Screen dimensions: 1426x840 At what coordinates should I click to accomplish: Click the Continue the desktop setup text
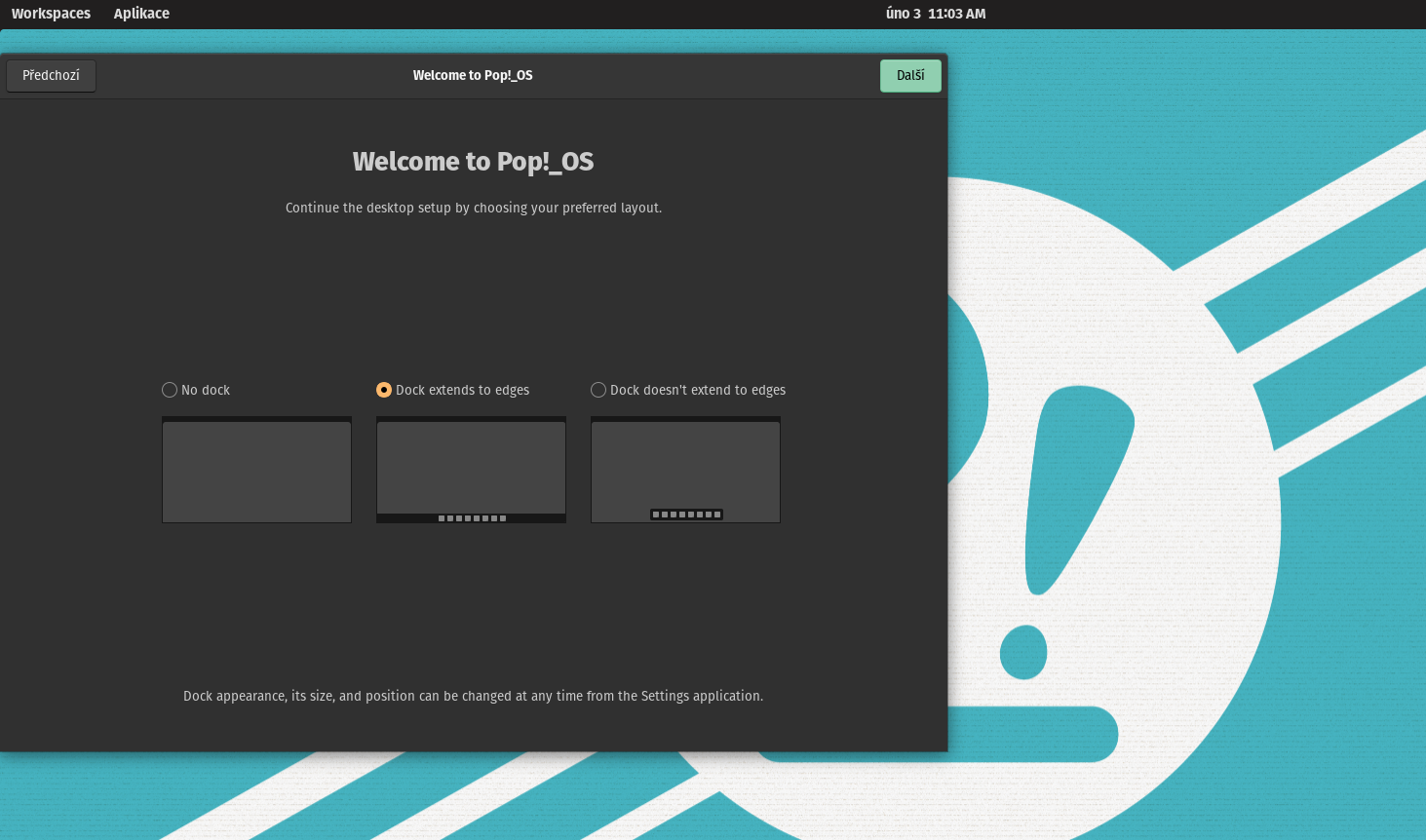click(474, 208)
